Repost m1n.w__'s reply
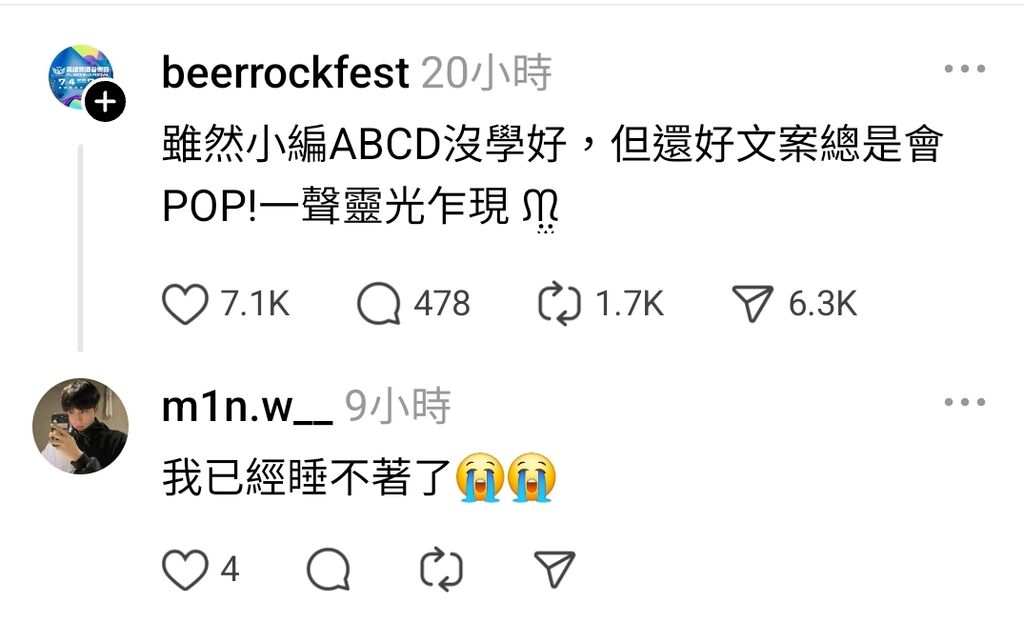Image resolution: width=1024 pixels, height=623 pixels. click(441, 569)
